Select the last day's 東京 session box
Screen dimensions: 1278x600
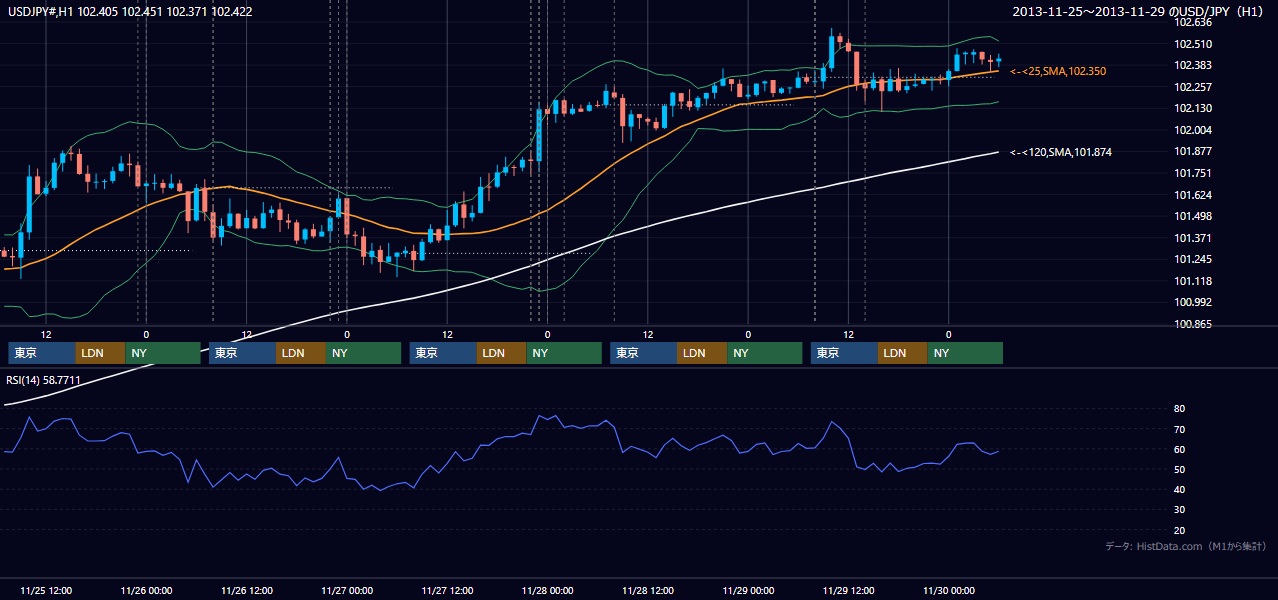pyautogui.click(x=844, y=353)
